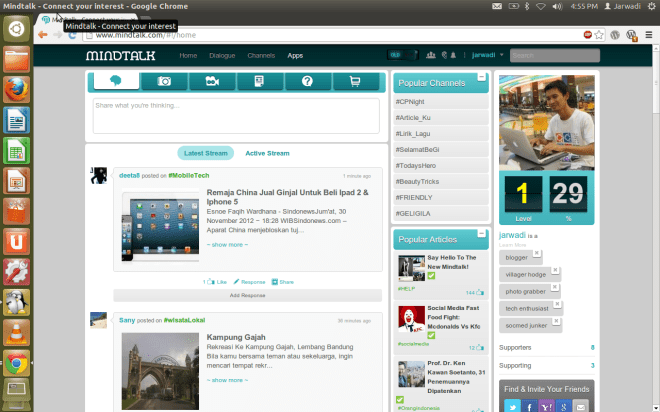
Task: Select the camera photo post icon
Action: pos(163,82)
